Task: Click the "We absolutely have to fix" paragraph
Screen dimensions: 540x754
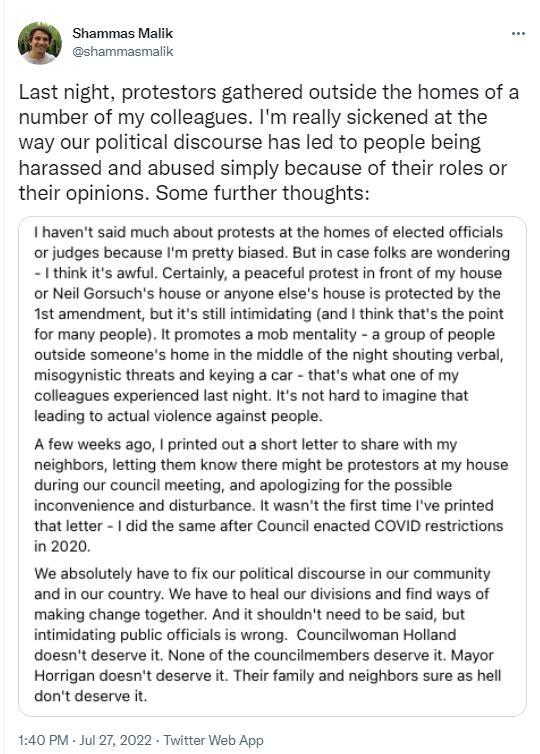Action: click(268, 634)
